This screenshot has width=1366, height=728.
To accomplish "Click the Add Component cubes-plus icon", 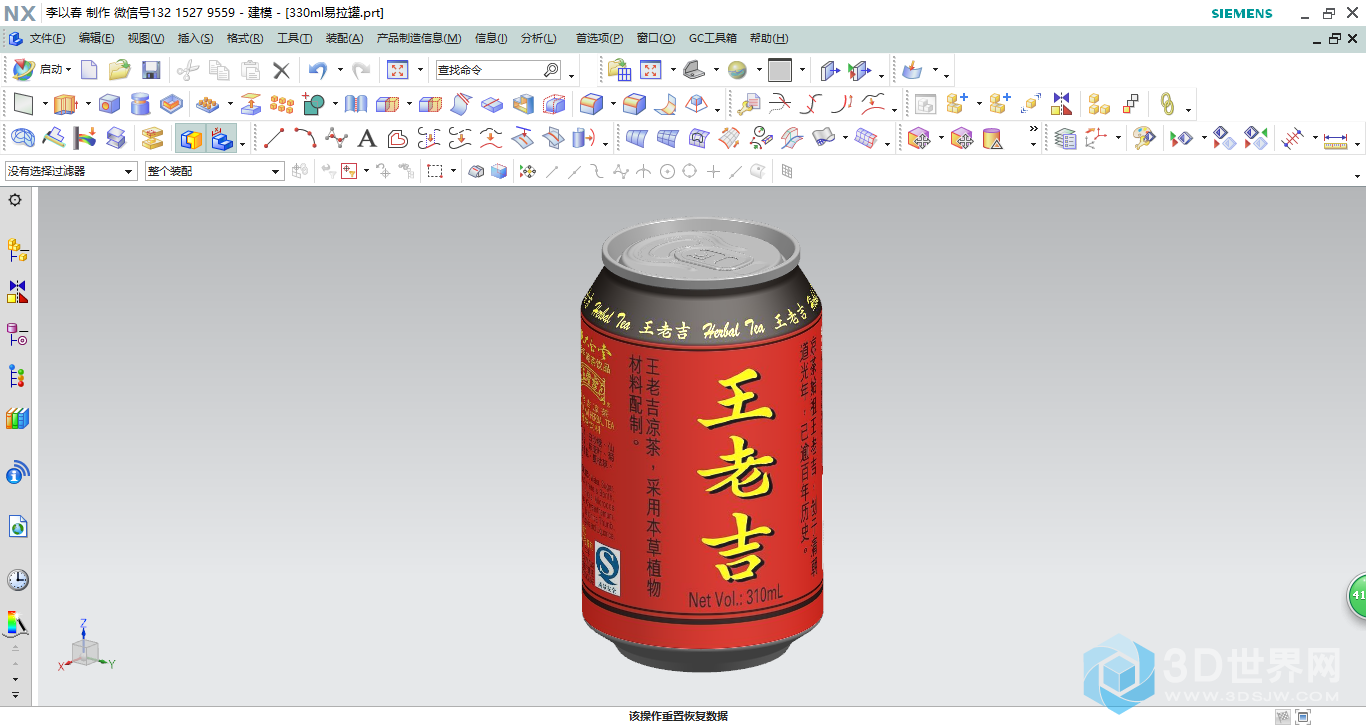I will [x=957, y=104].
